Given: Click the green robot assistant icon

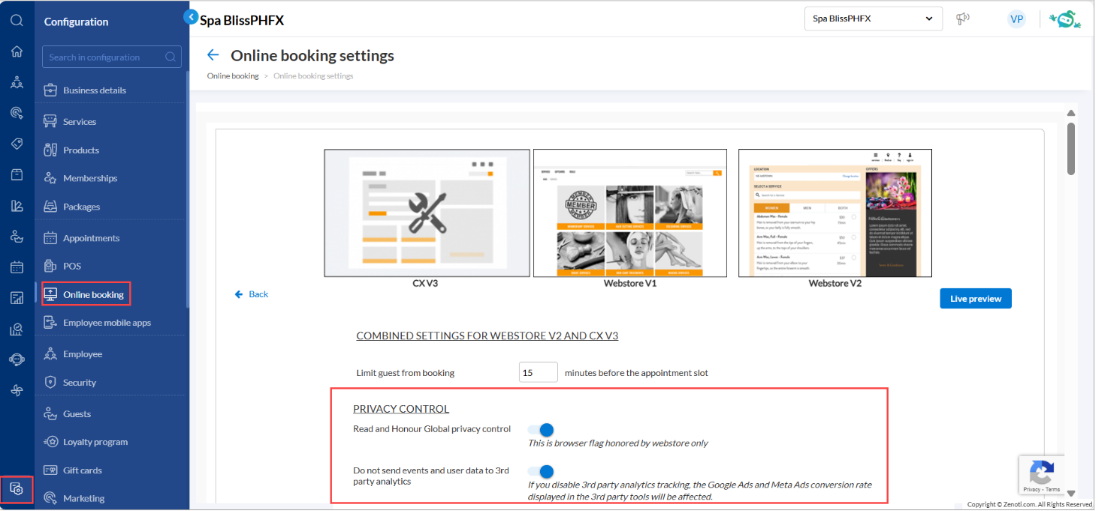Looking at the screenshot, I should (x=1065, y=20).
